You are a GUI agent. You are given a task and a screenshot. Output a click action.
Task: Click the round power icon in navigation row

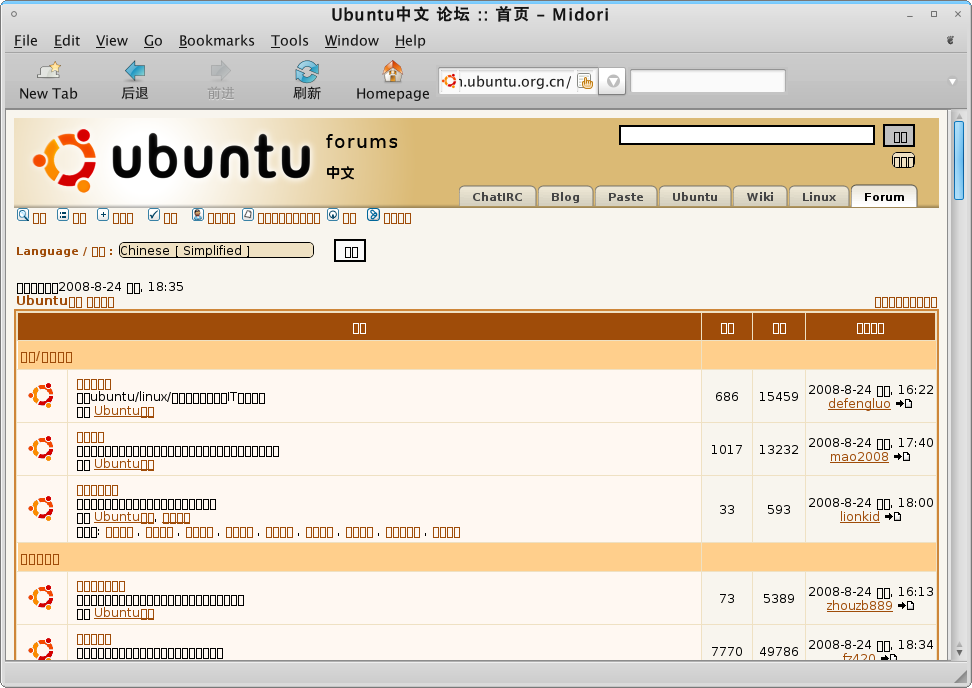coord(333,215)
